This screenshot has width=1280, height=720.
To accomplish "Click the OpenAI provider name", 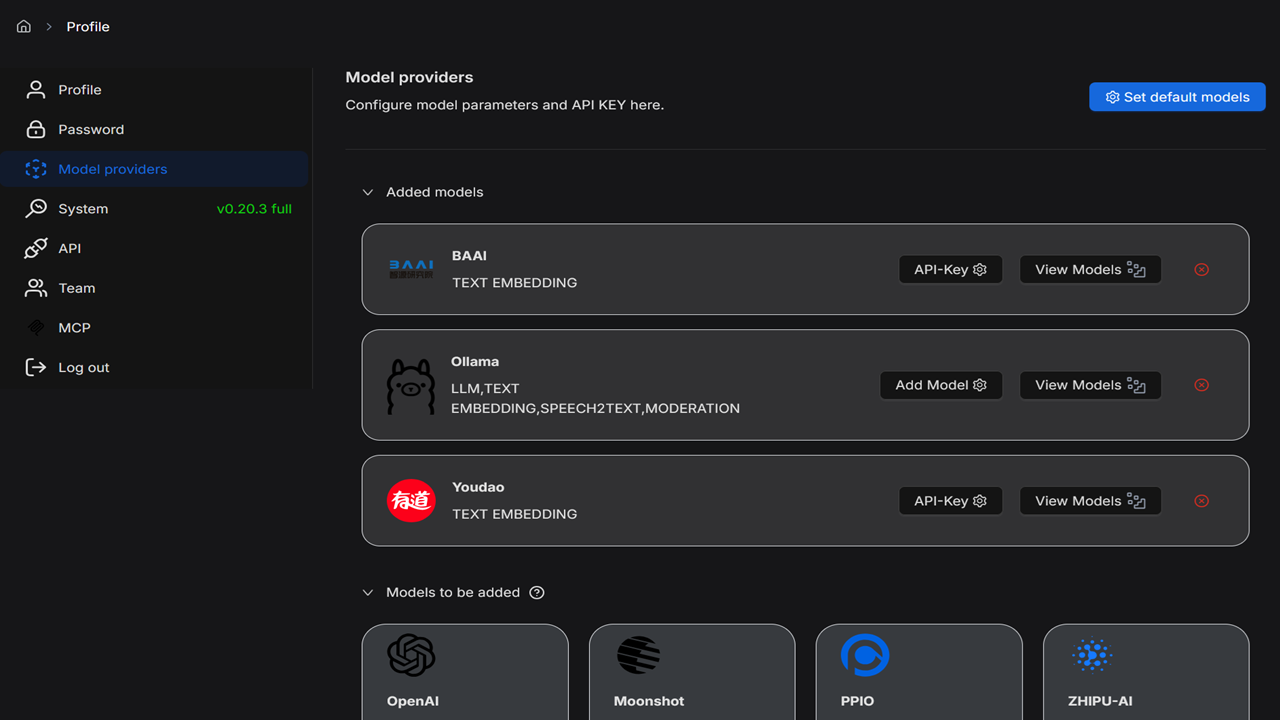I will (413, 701).
